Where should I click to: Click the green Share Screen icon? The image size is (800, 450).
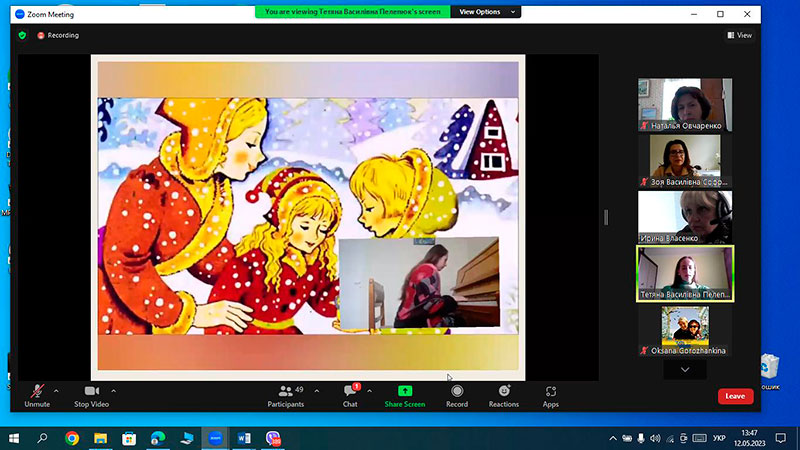tap(405, 391)
